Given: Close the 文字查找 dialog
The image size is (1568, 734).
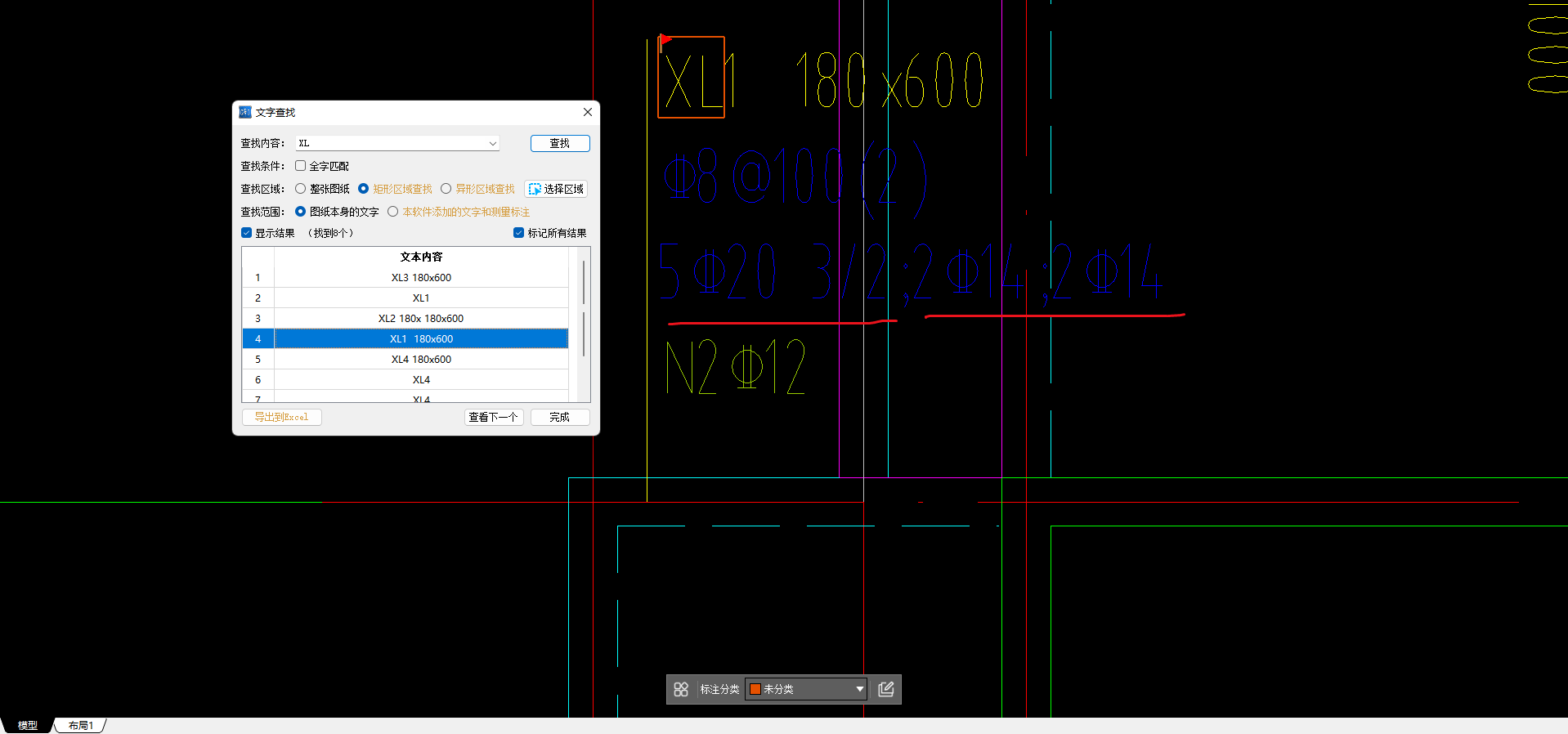Looking at the screenshot, I should [587, 112].
